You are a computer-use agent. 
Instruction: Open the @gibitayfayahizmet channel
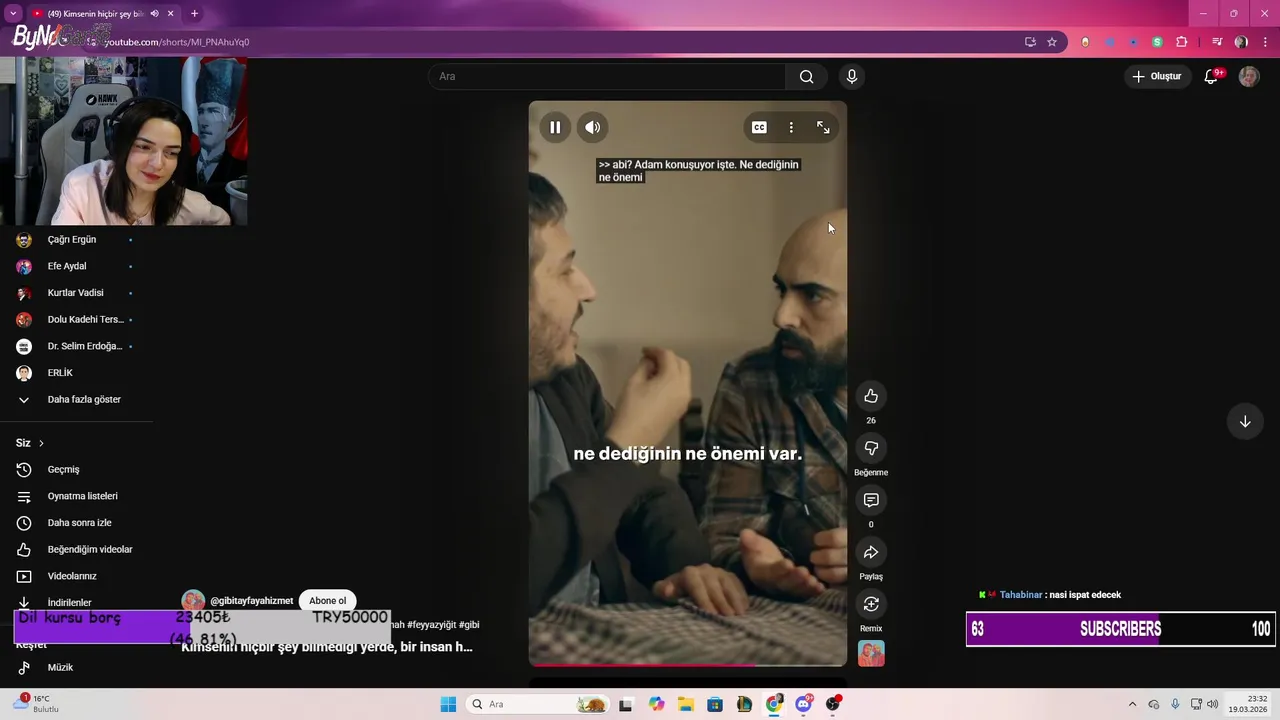tap(251, 601)
